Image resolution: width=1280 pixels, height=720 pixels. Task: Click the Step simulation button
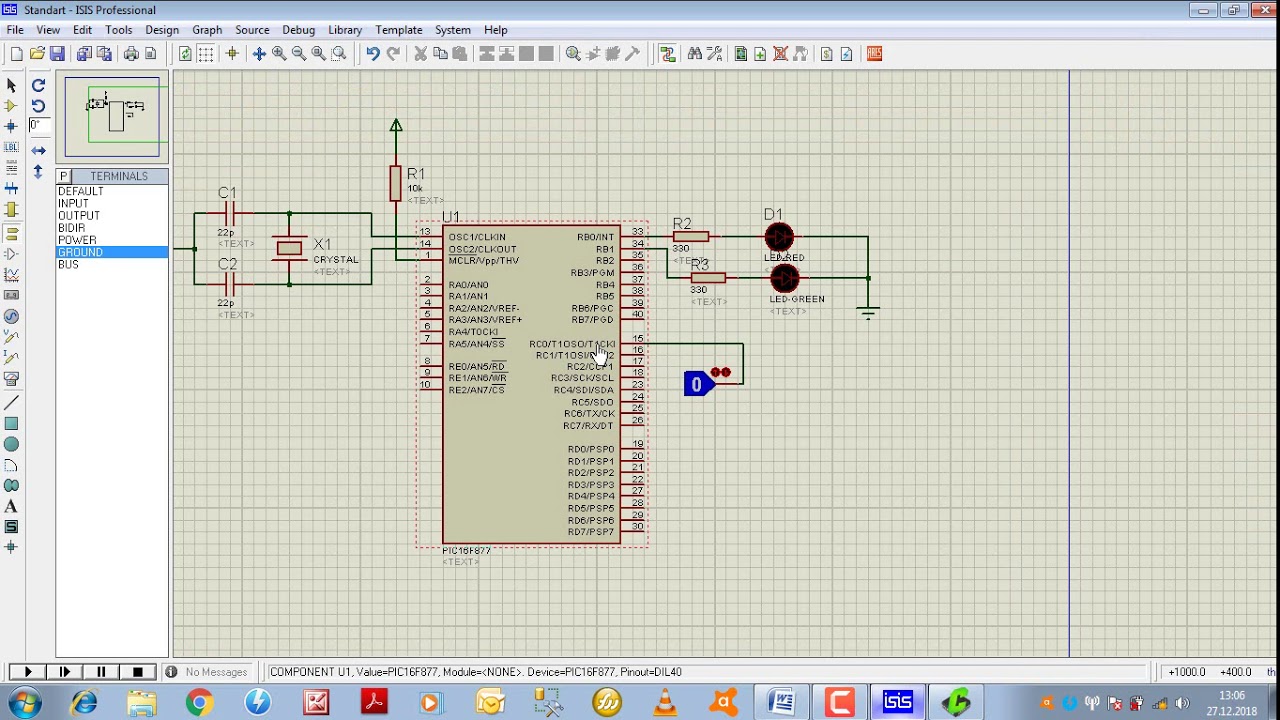coord(65,672)
